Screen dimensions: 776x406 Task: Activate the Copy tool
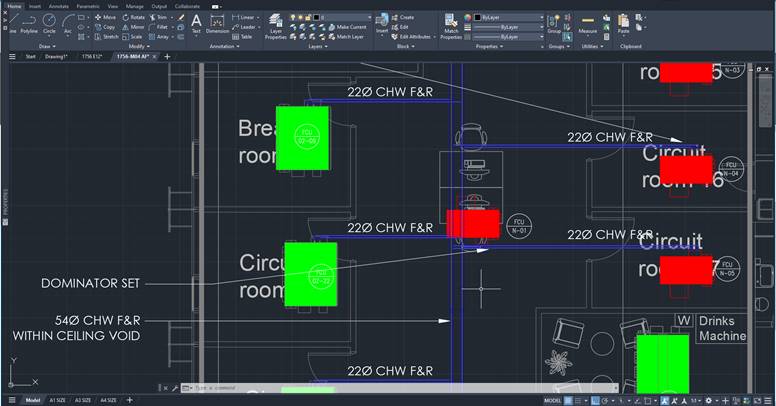pyautogui.click(x=105, y=27)
